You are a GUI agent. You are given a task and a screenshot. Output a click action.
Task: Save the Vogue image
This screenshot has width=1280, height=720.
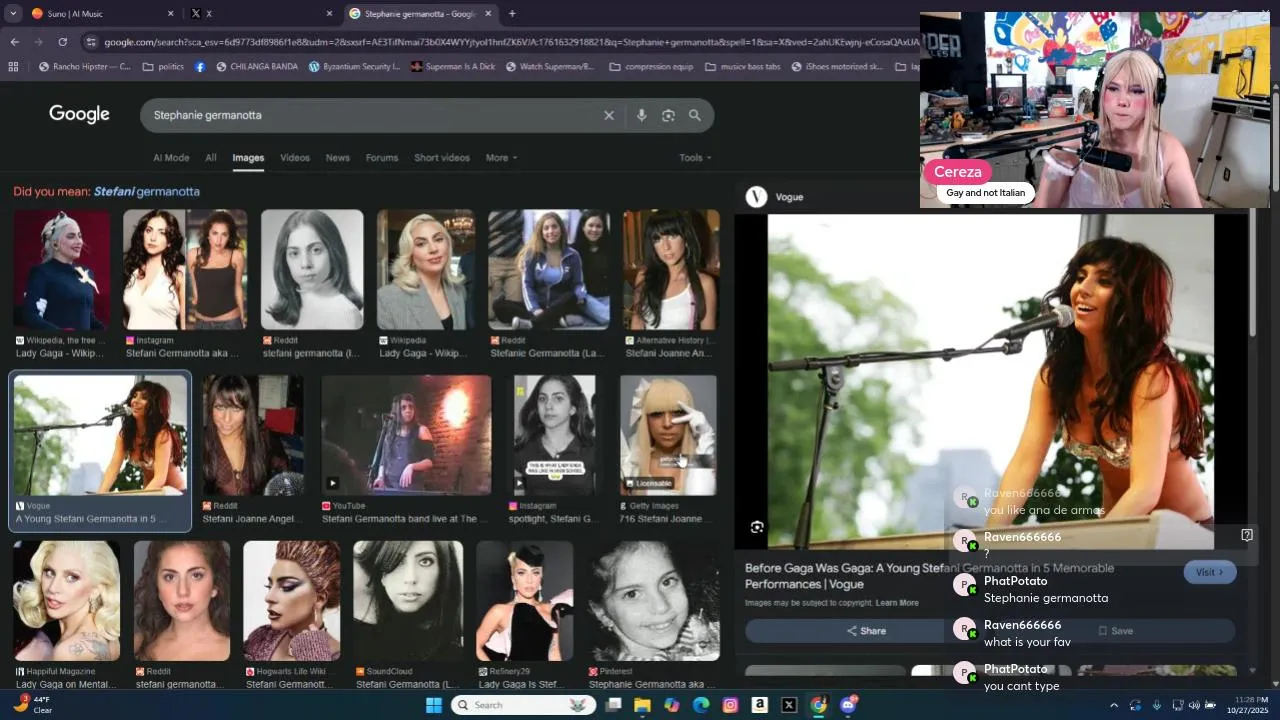click(1115, 631)
